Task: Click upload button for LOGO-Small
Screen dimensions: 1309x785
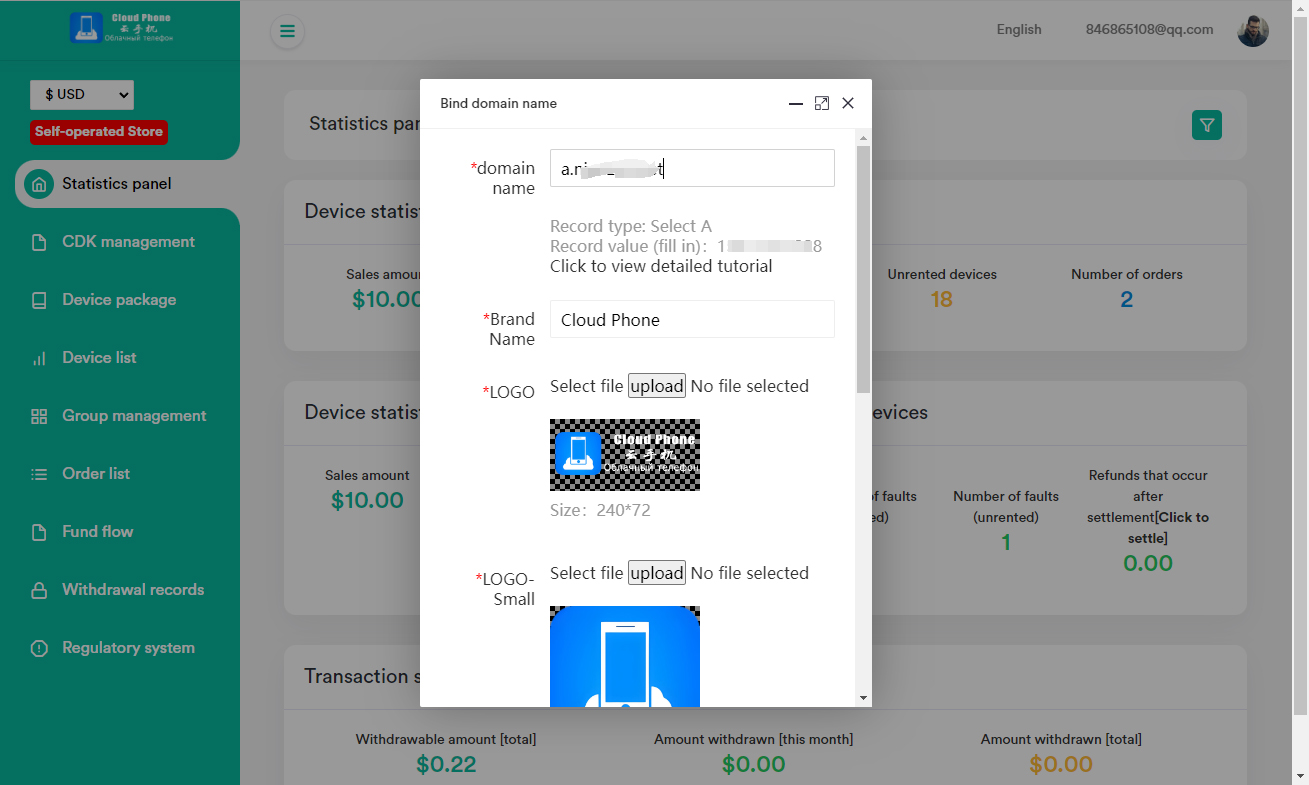Action: tap(657, 573)
